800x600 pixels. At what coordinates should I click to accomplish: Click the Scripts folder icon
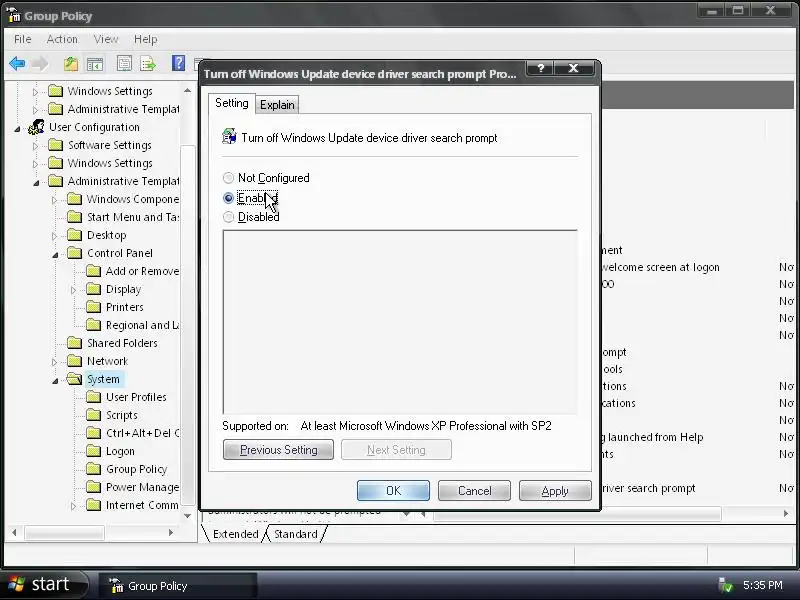(93, 415)
